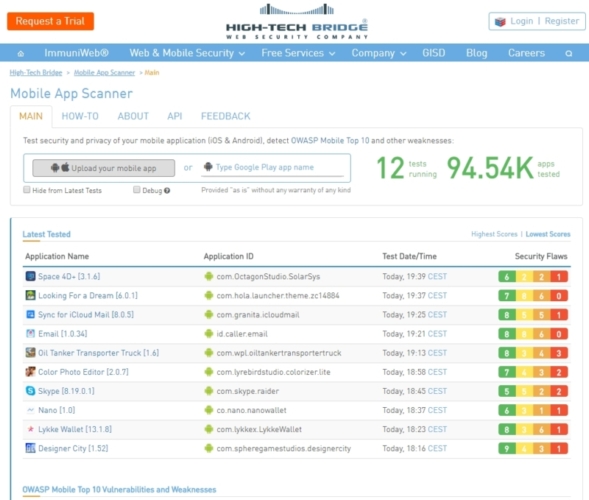
Task: Switch to the HOW-TO tab
Action: (80, 116)
